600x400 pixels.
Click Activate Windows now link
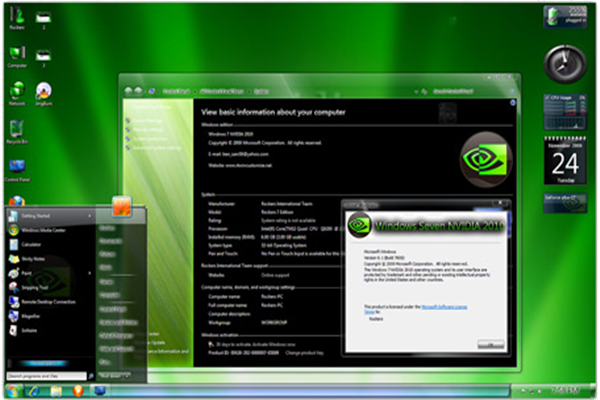(x=276, y=344)
